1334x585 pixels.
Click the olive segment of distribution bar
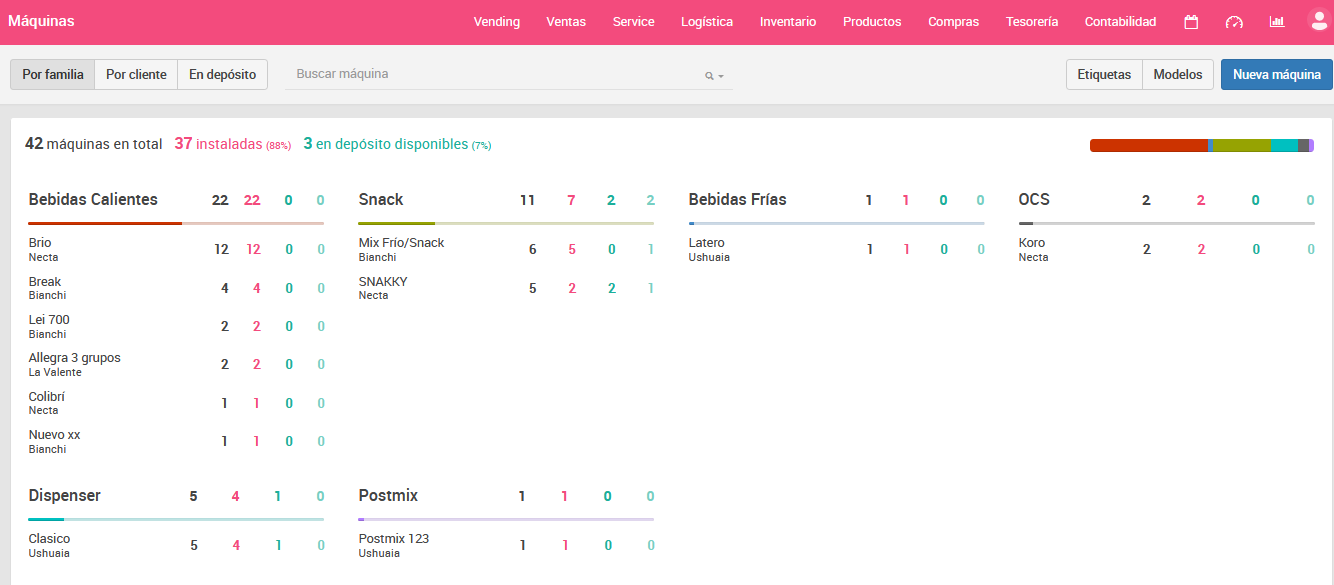click(x=1242, y=146)
